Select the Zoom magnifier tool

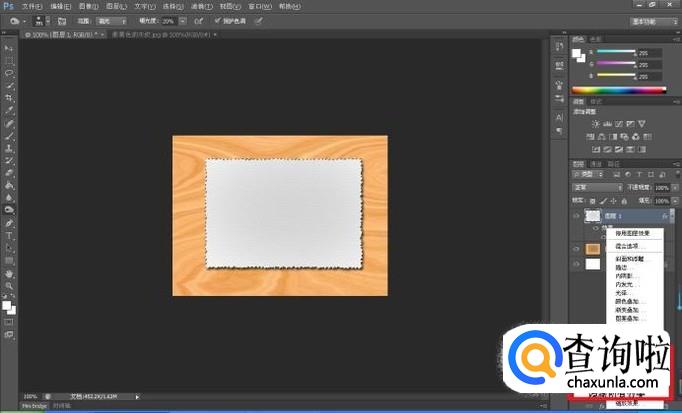coord(10,285)
